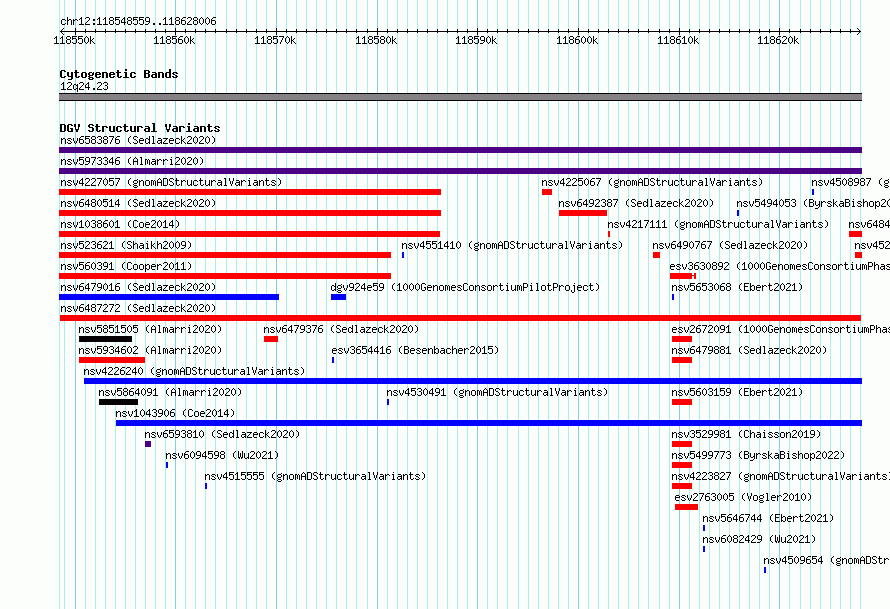Open the nsv5973346 (Almarri2020) label

pos(132,161)
